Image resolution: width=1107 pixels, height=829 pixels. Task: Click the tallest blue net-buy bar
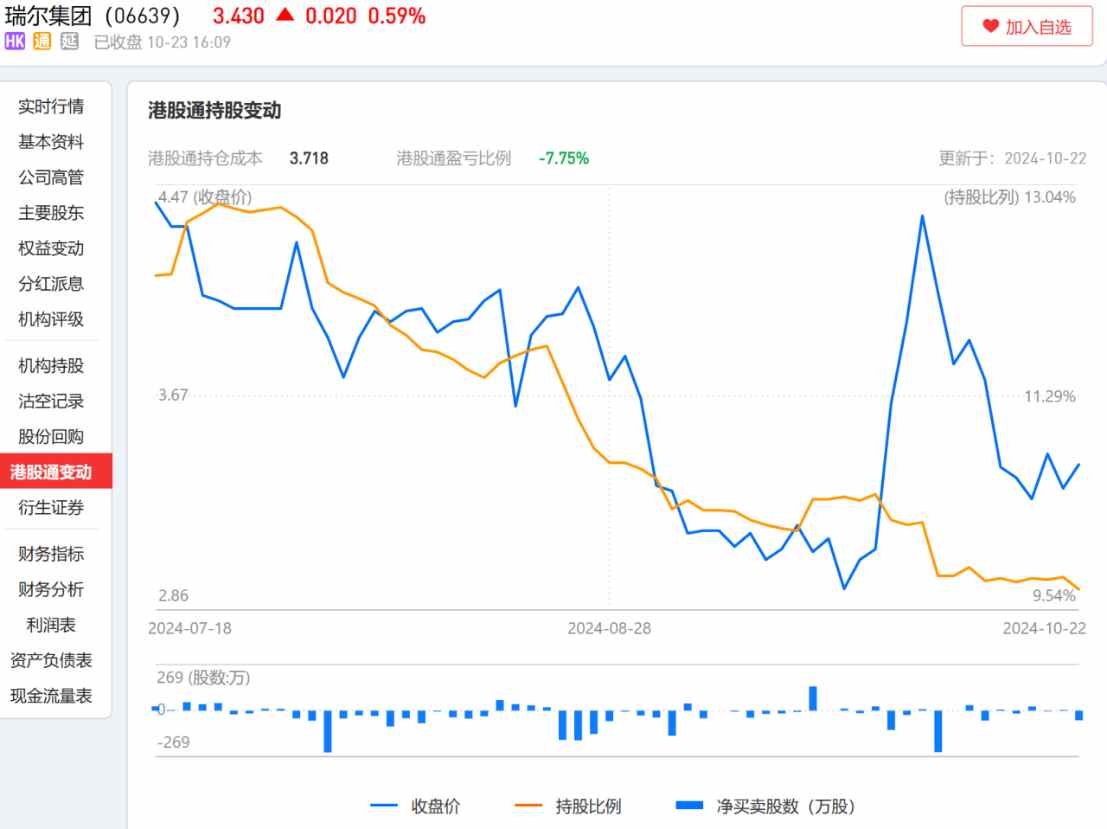tap(813, 698)
